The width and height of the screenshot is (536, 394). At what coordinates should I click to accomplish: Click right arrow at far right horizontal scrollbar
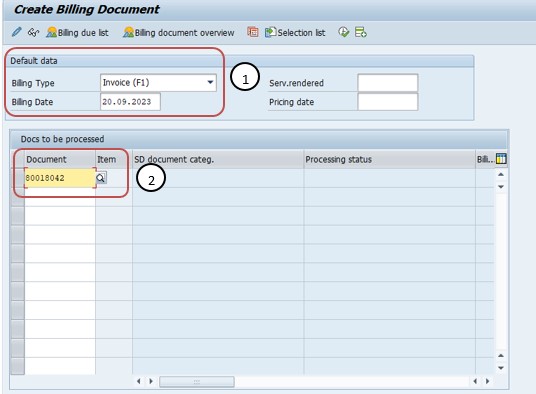[487, 381]
